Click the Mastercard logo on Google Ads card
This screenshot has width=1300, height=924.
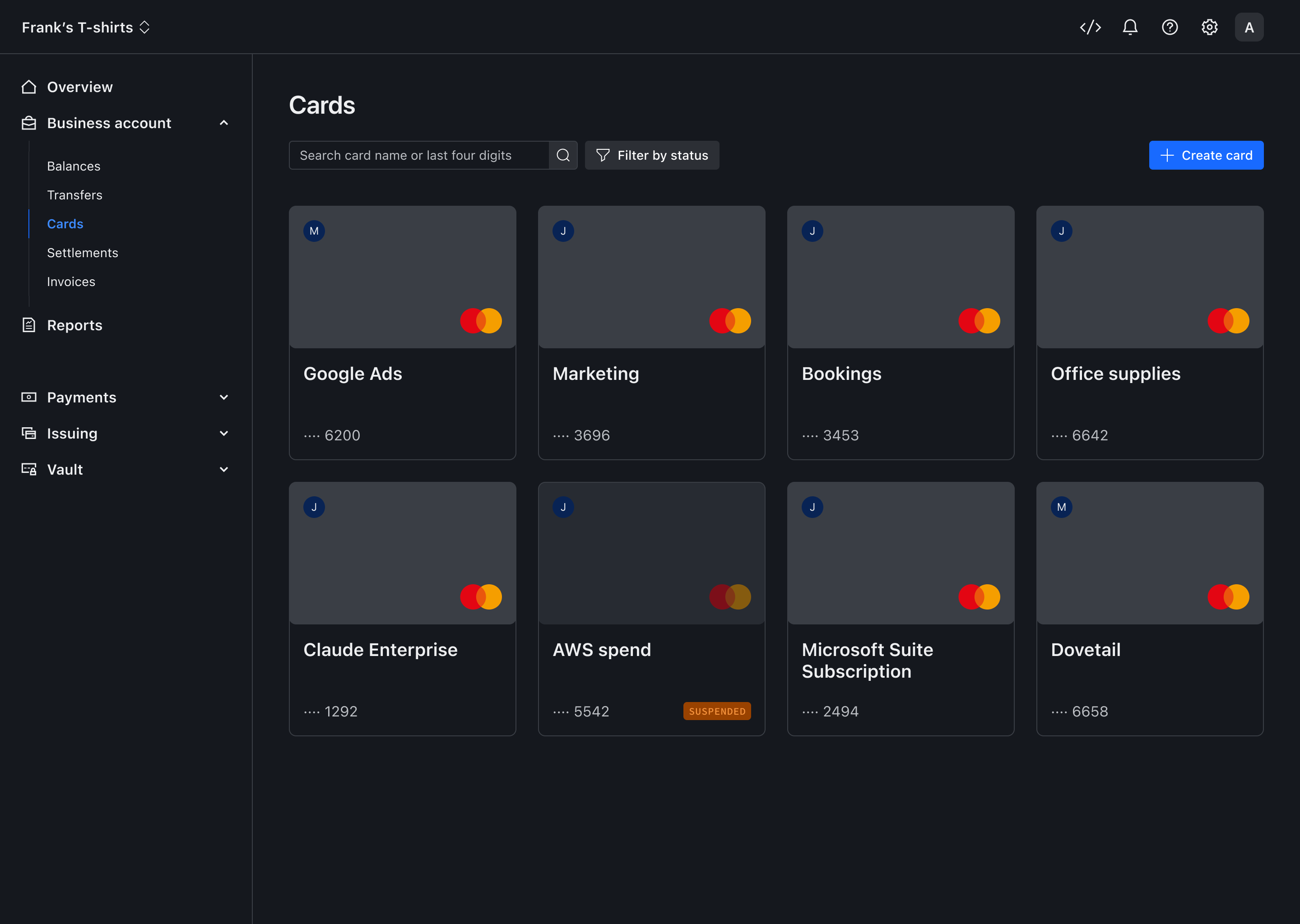tap(481, 321)
